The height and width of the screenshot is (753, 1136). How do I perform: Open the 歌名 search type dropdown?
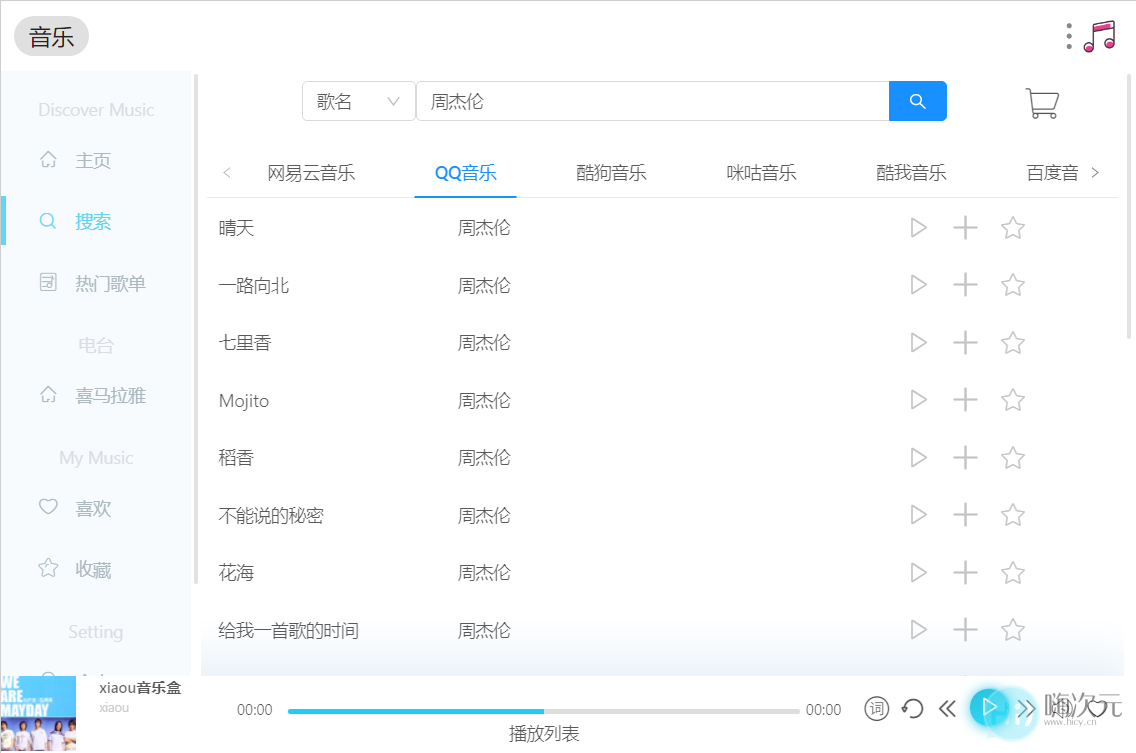pyautogui.click(x=358, y=100)
